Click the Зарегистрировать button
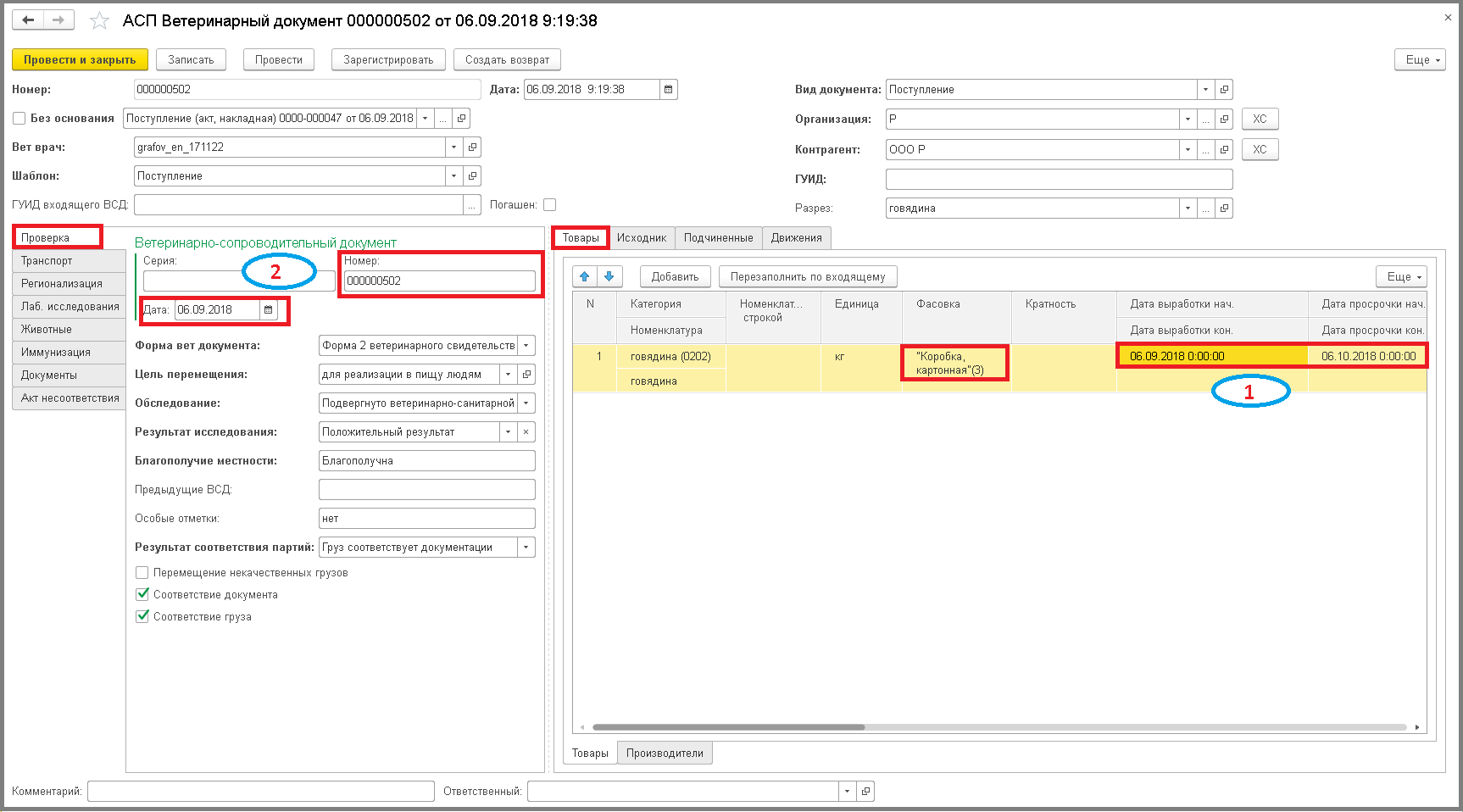The width and height of the screenshot is (1463, 812). point(388,60)
